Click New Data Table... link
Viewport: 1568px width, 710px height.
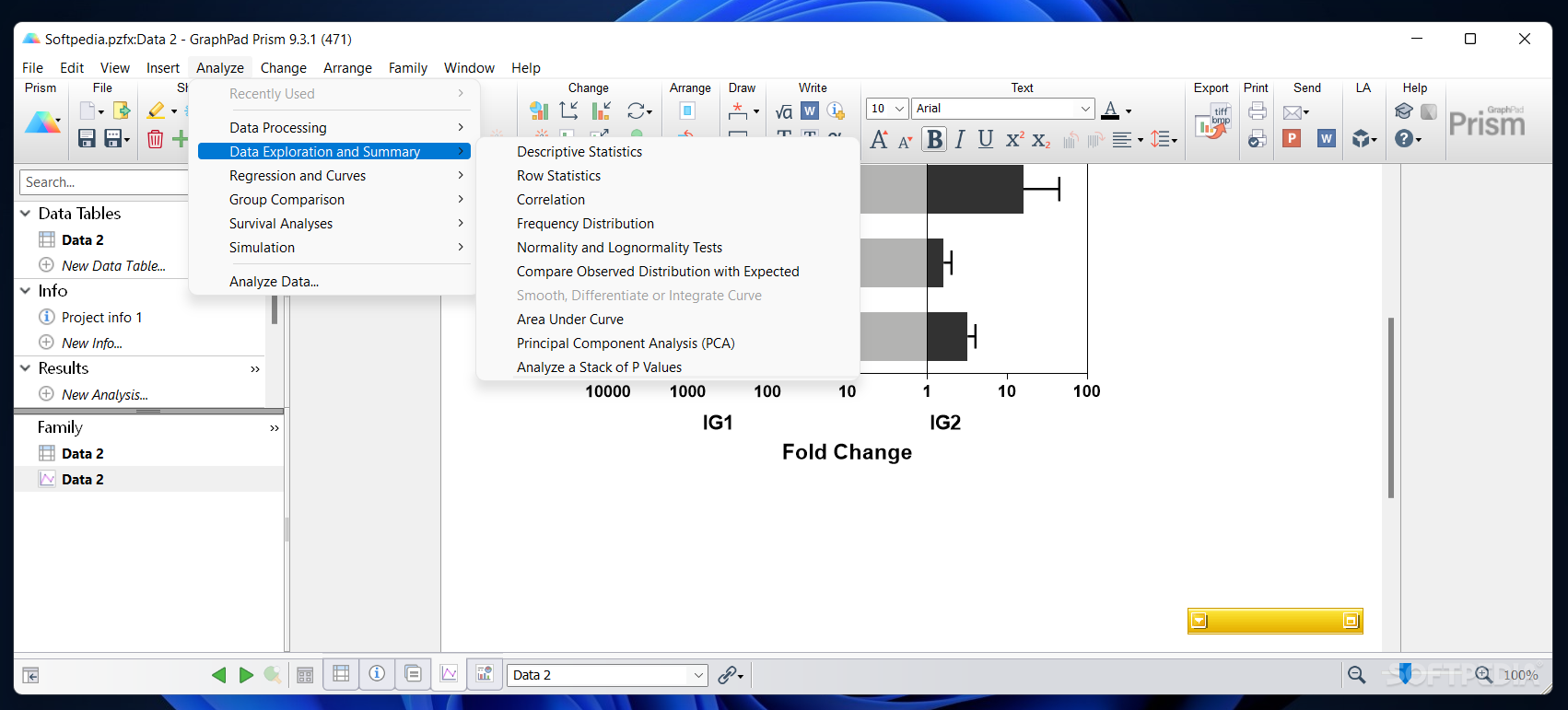click(113, 266)
